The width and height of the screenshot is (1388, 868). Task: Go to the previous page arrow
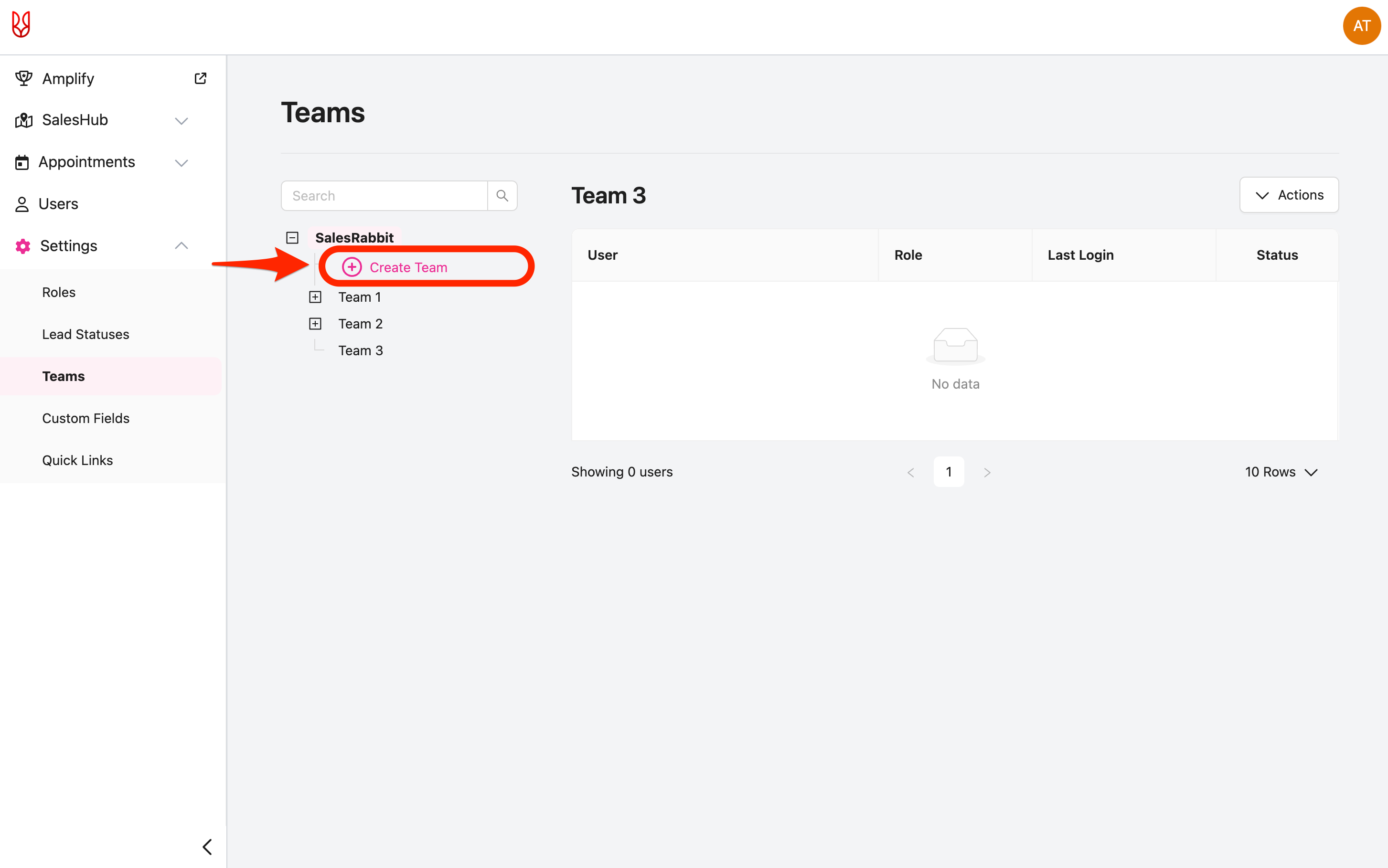click(911, 473)
